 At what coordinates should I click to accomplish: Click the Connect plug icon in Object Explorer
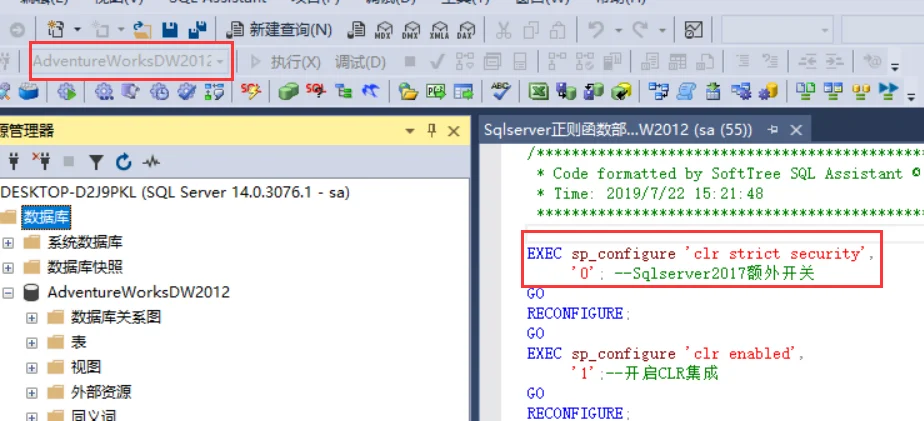(14, 161)
